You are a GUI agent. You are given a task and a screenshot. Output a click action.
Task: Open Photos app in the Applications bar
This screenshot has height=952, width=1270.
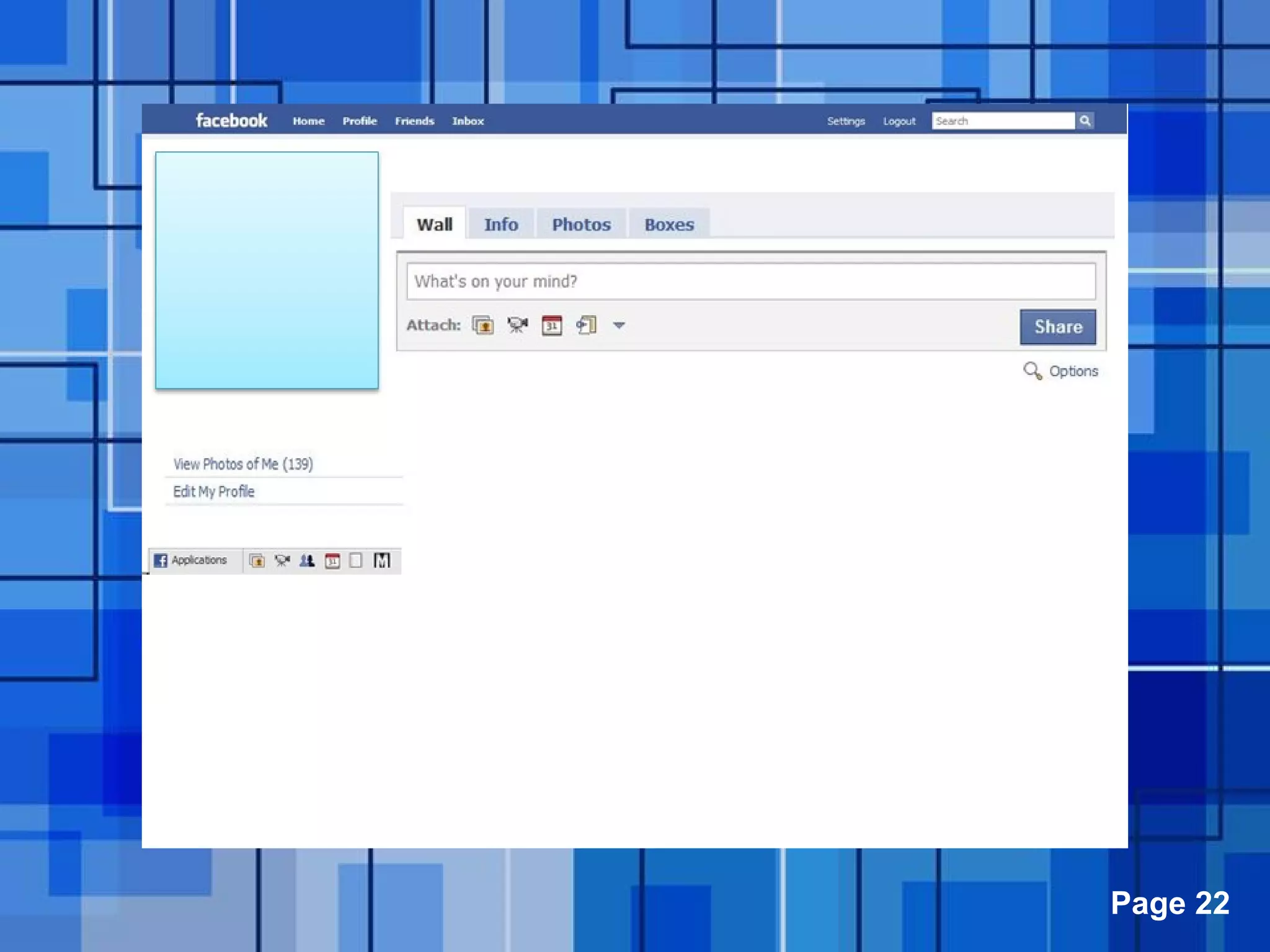tap(257, 561)
